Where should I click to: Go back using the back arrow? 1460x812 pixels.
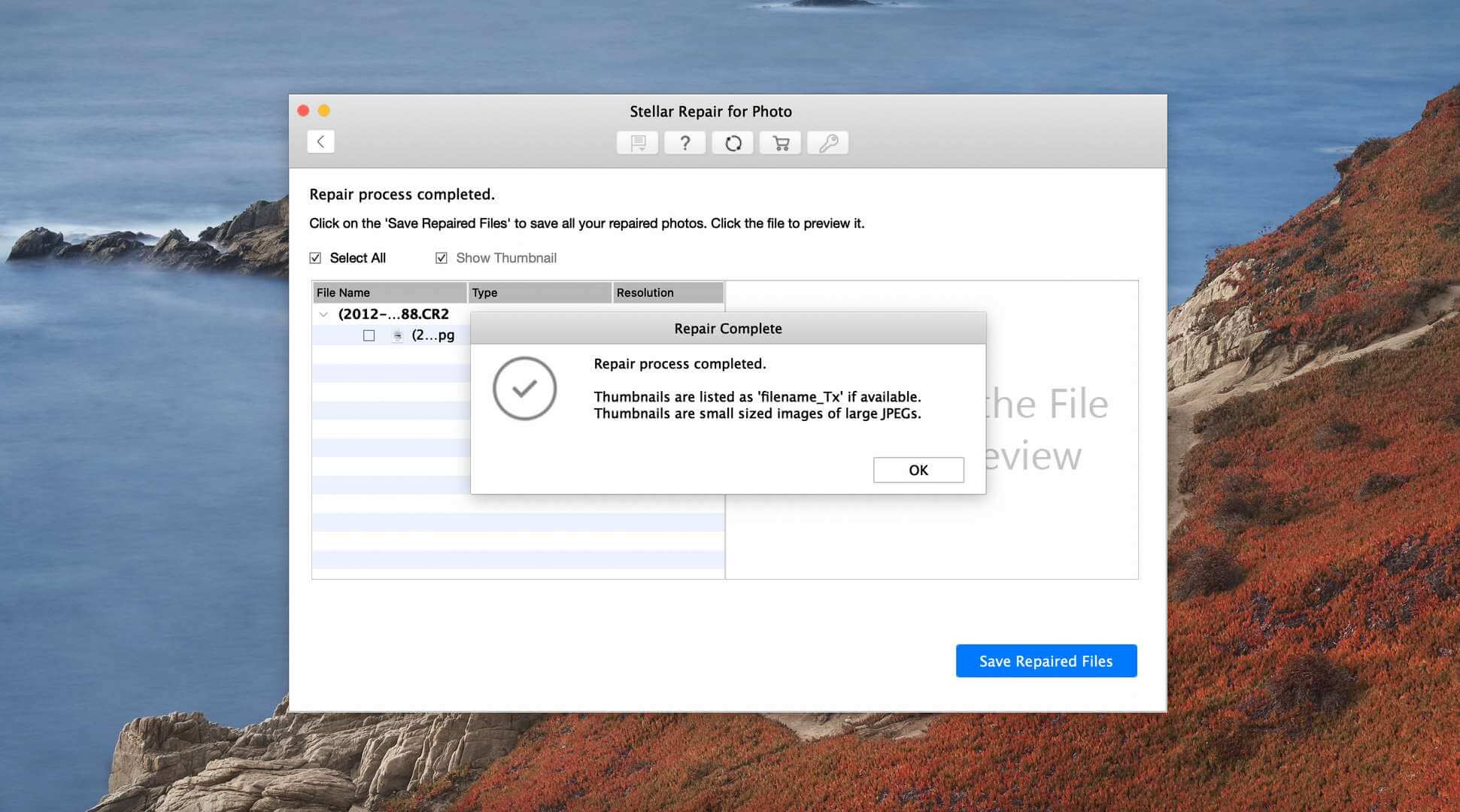320,141
